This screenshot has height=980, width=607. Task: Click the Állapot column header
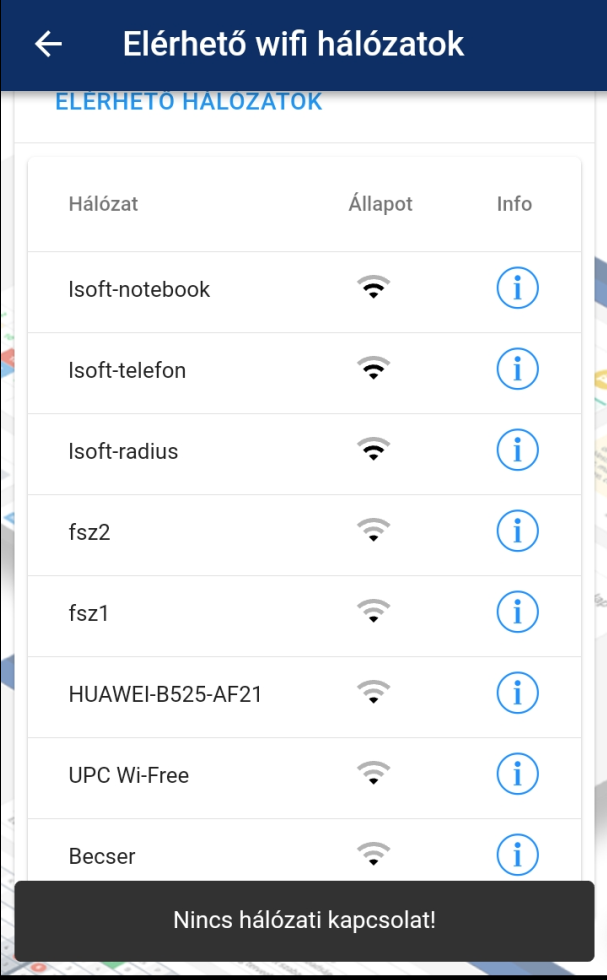[x=380, y=204]
